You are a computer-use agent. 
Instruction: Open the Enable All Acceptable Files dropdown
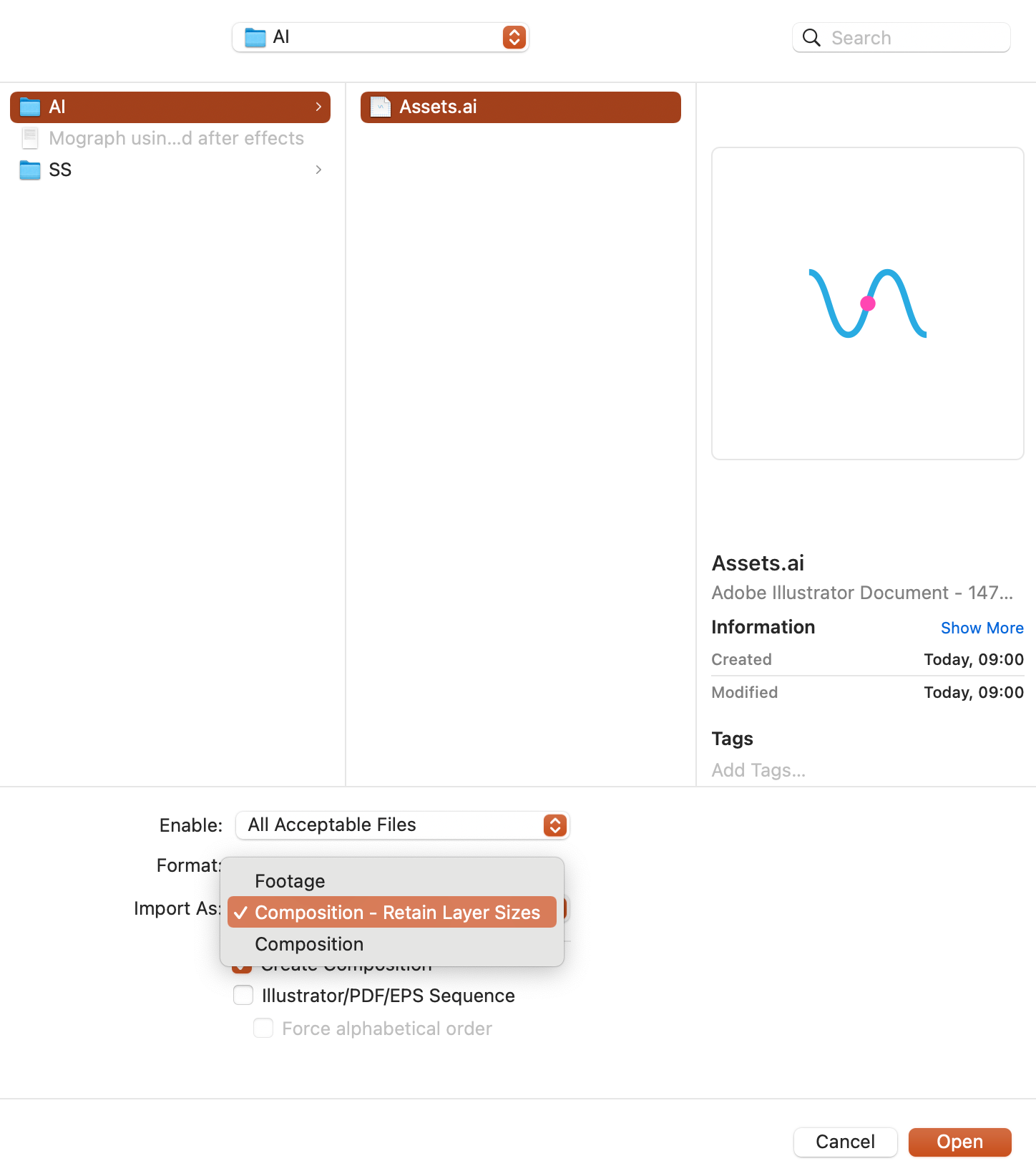point(402,825)
